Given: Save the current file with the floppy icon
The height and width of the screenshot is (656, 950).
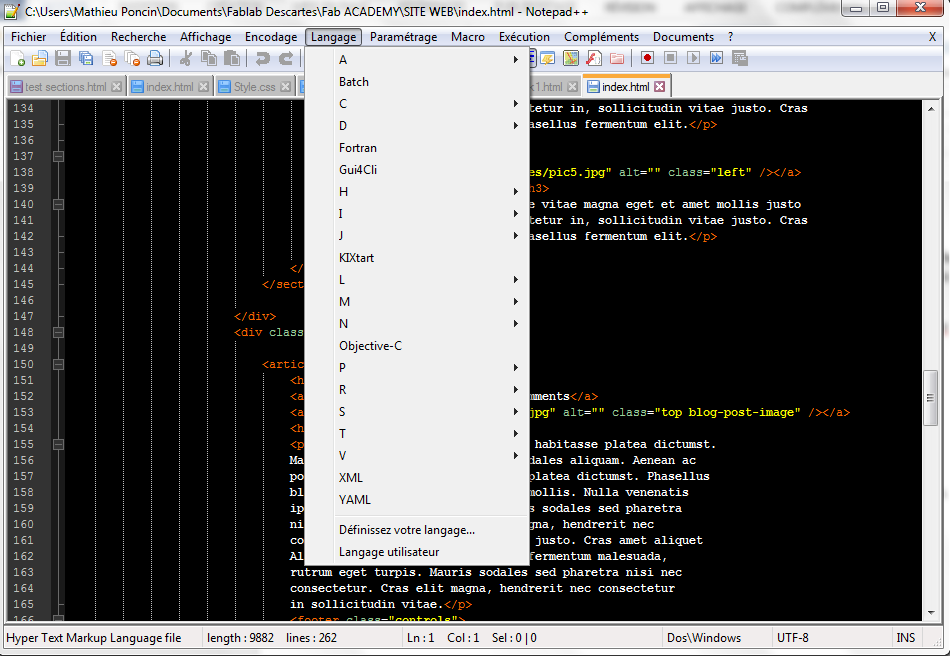Looking at the screenshot, I should [x=63, y=58].
